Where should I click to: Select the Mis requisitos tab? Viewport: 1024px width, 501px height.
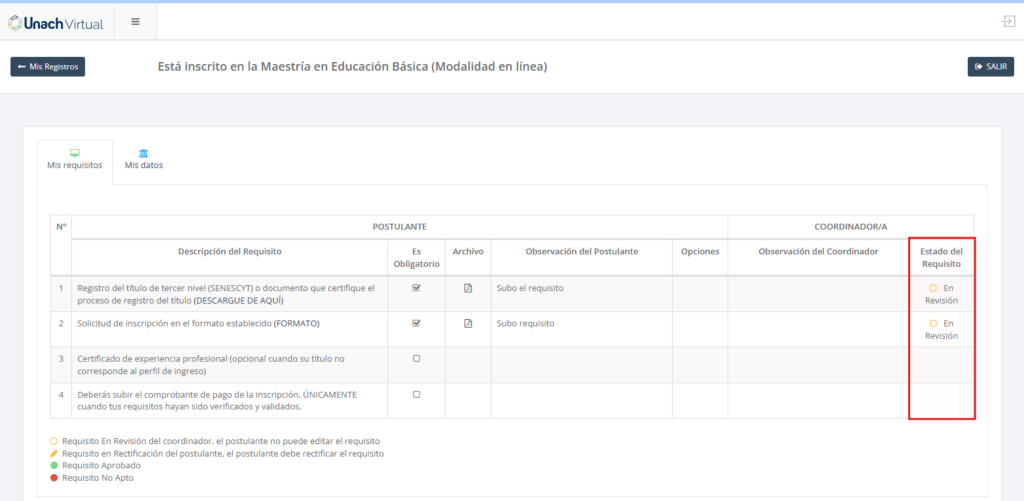point(75,165)
